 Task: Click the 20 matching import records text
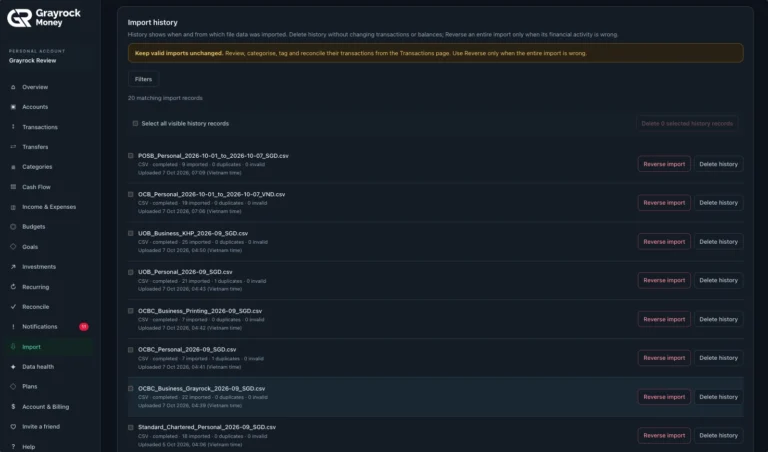(165, 98)
